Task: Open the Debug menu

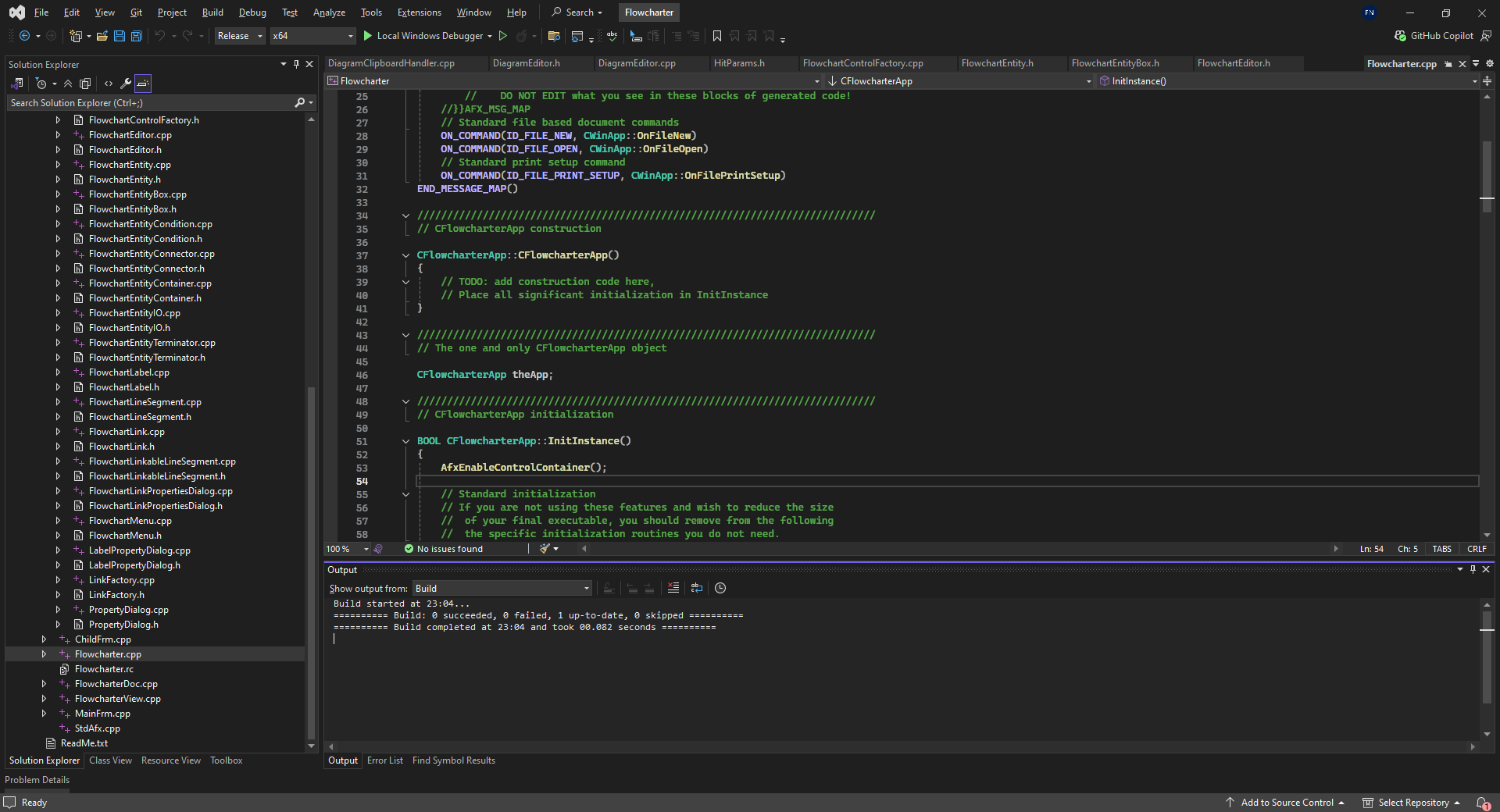Action: coord(252,12)
